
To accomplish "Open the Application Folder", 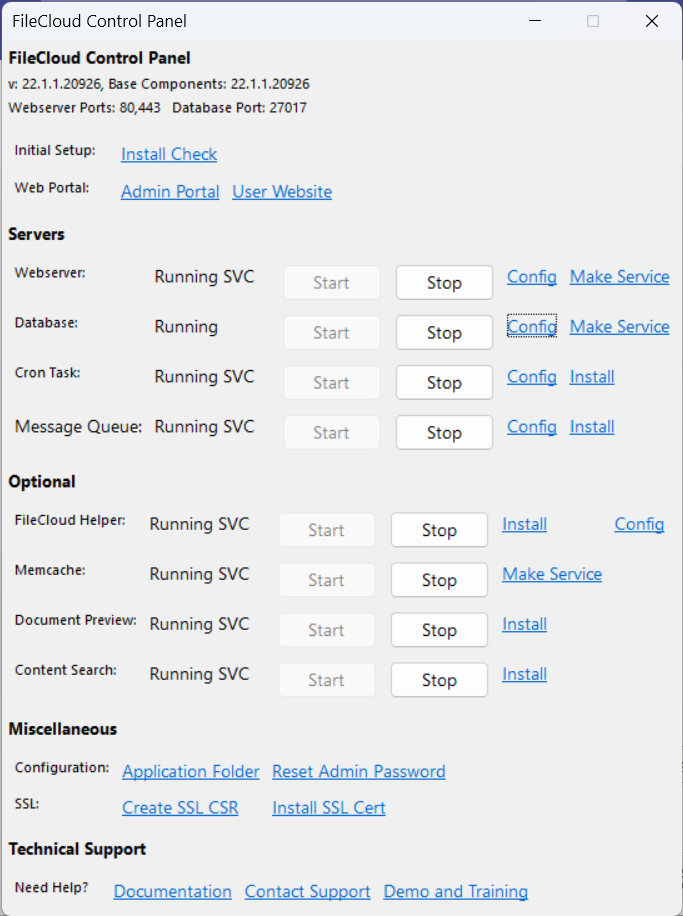I will 190,771.
